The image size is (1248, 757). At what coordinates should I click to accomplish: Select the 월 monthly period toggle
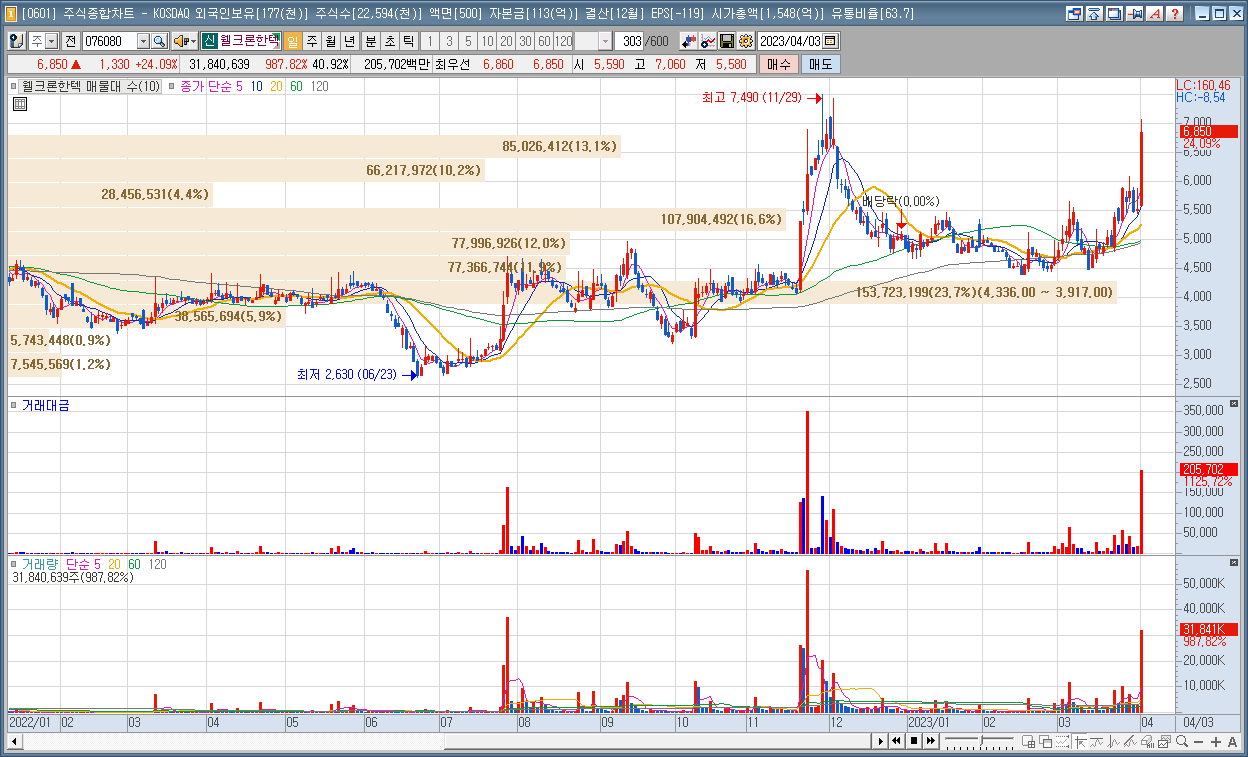[x=330, y=41]
